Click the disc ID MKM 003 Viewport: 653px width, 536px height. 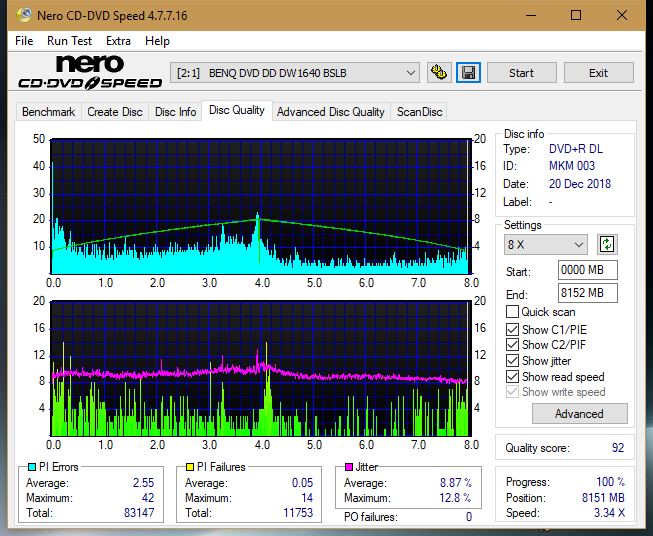pos(572,166)
